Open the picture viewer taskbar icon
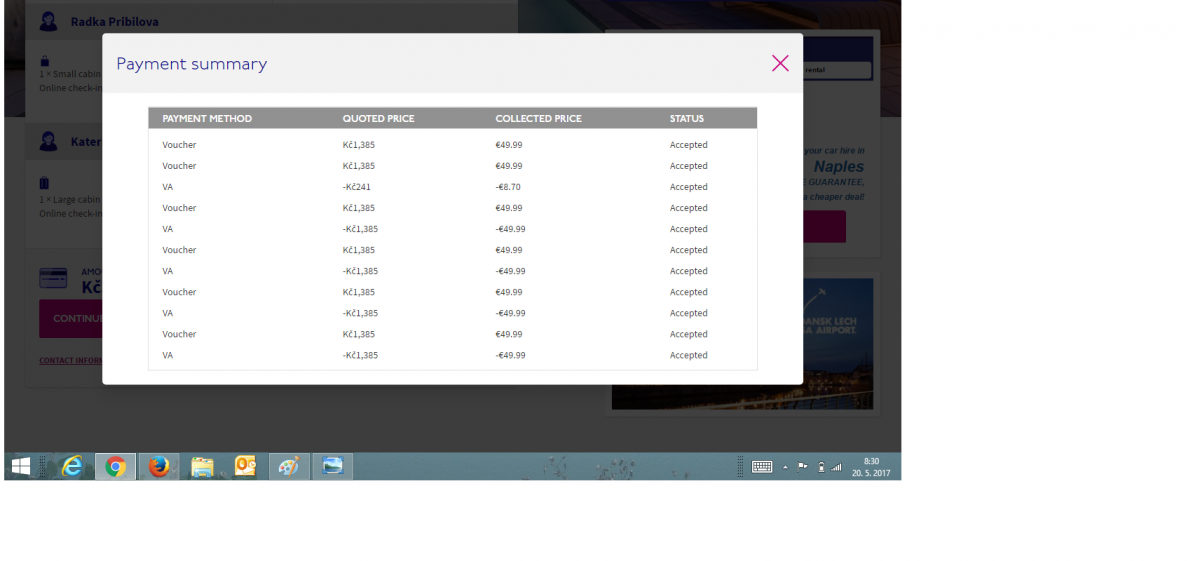Screen dimensions: 1200x561 click(x=332, y=466)
